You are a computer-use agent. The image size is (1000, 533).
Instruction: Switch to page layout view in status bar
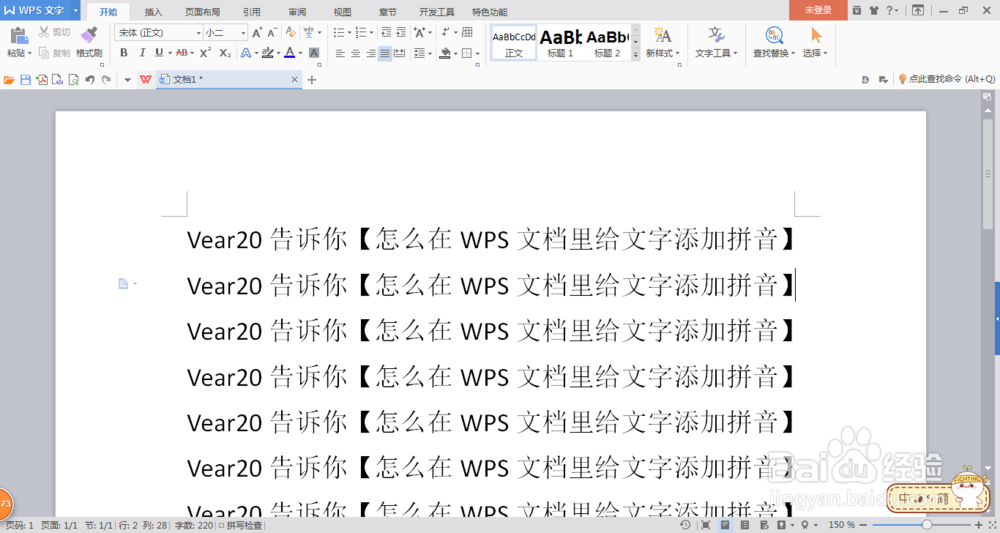pyautogui.click(x=725, y=525)
